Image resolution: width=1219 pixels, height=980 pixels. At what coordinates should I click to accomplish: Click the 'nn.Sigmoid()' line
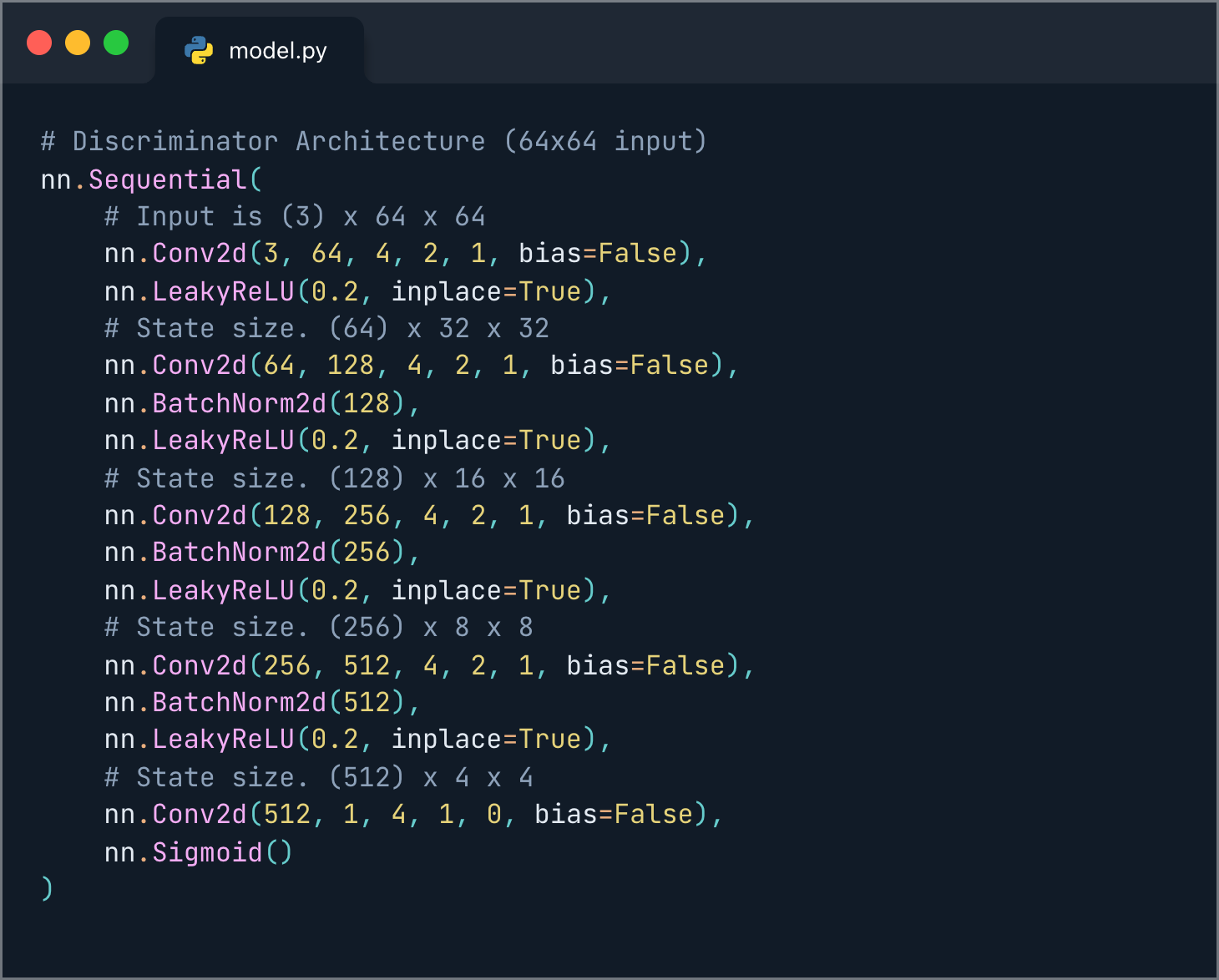click(x=199, y=852)
